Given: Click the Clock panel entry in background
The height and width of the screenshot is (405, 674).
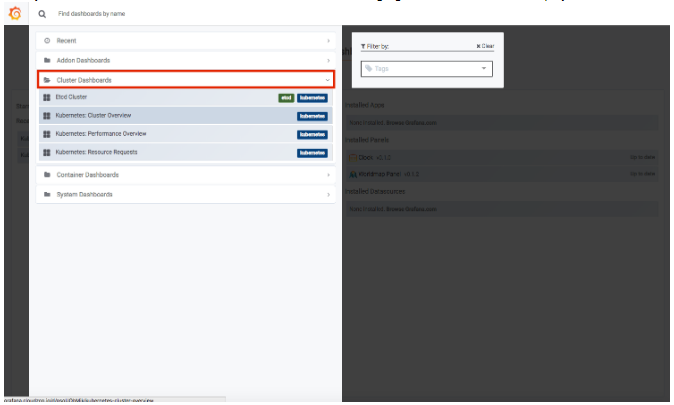Looking at the screenshot, I should 502,157.
